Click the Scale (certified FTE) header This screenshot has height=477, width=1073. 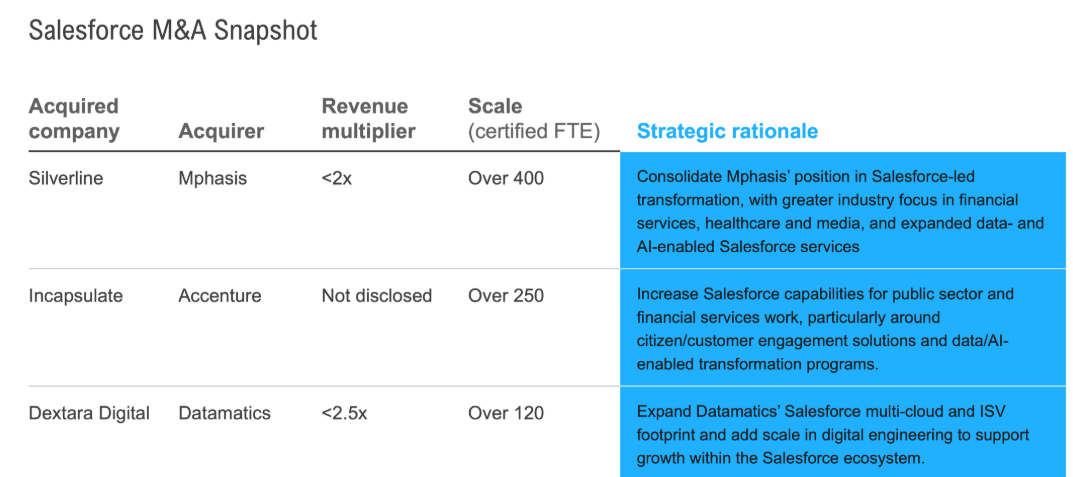pos(533,119)
